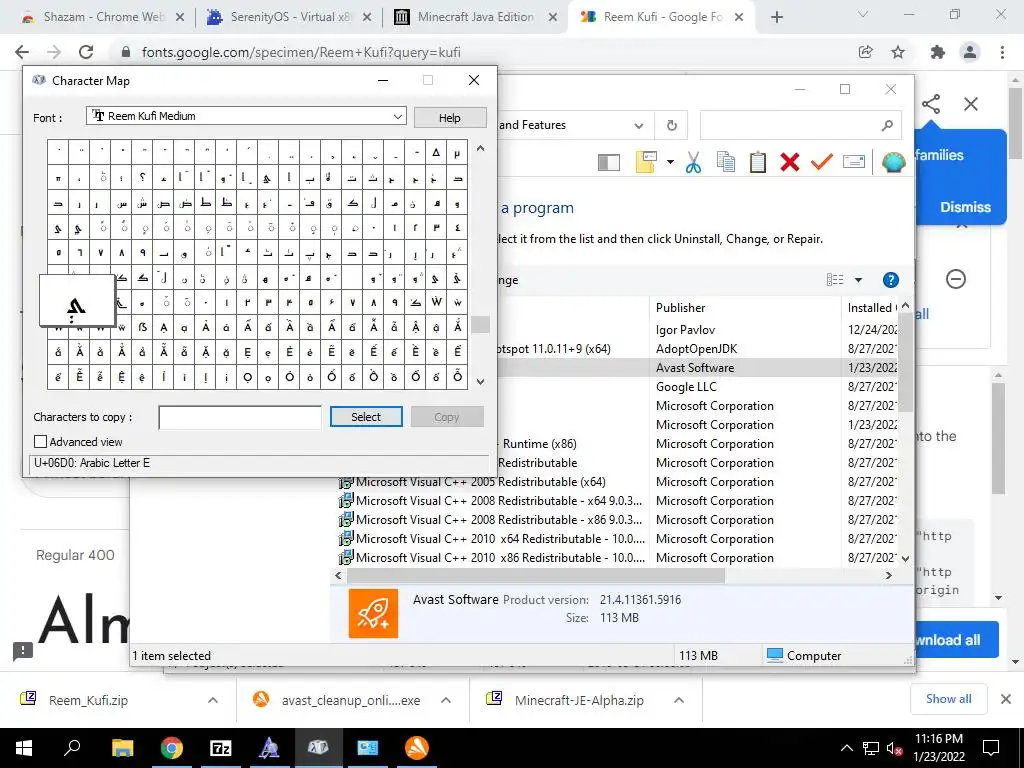The height and width of the screenshot is (768, 1024).
Task: Open the Reem Kufi Medium font dropdown
Action: click(x=397, y=116)
